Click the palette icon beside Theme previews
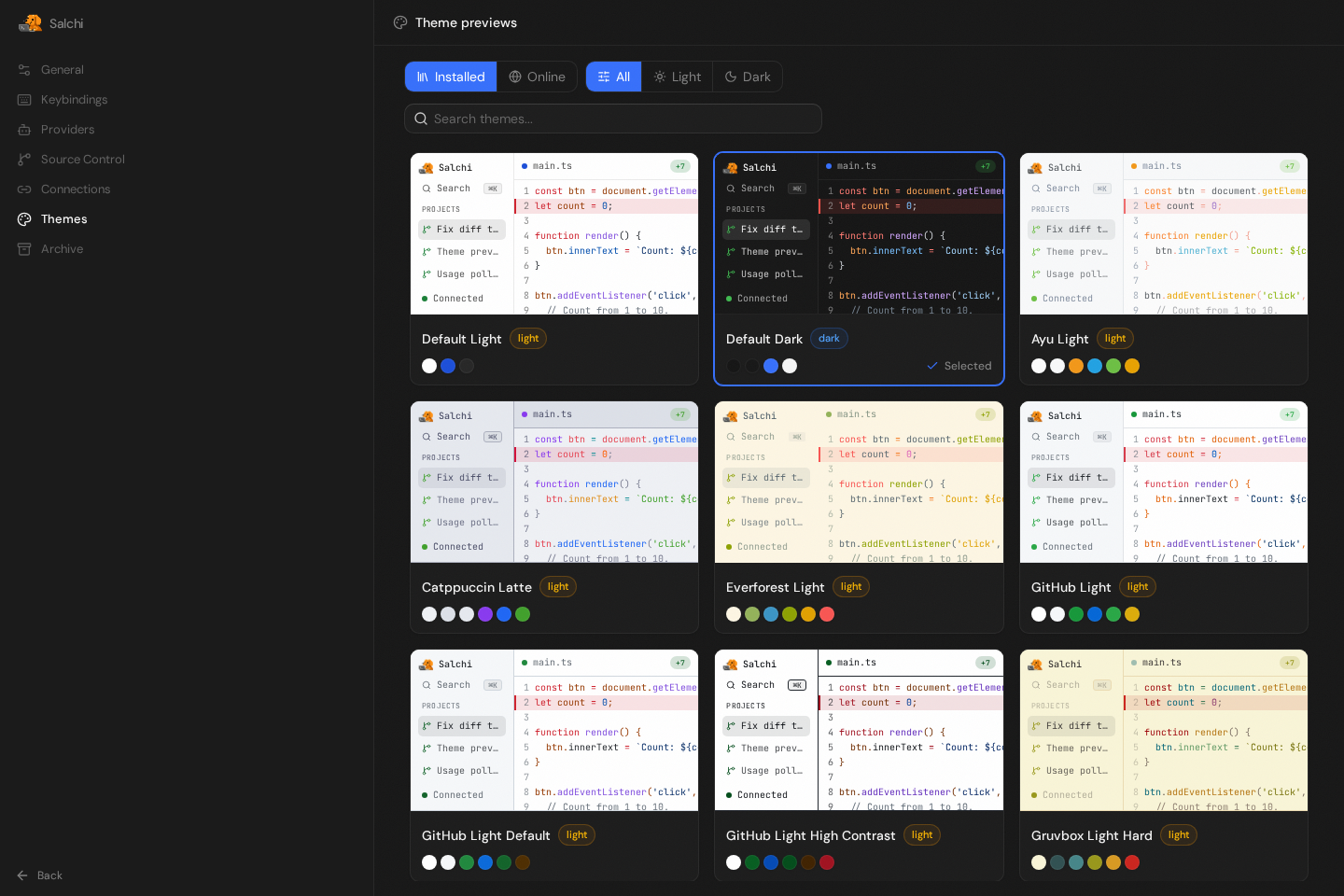This screenshot has height=896, width=1344. [x=400, y=22]
